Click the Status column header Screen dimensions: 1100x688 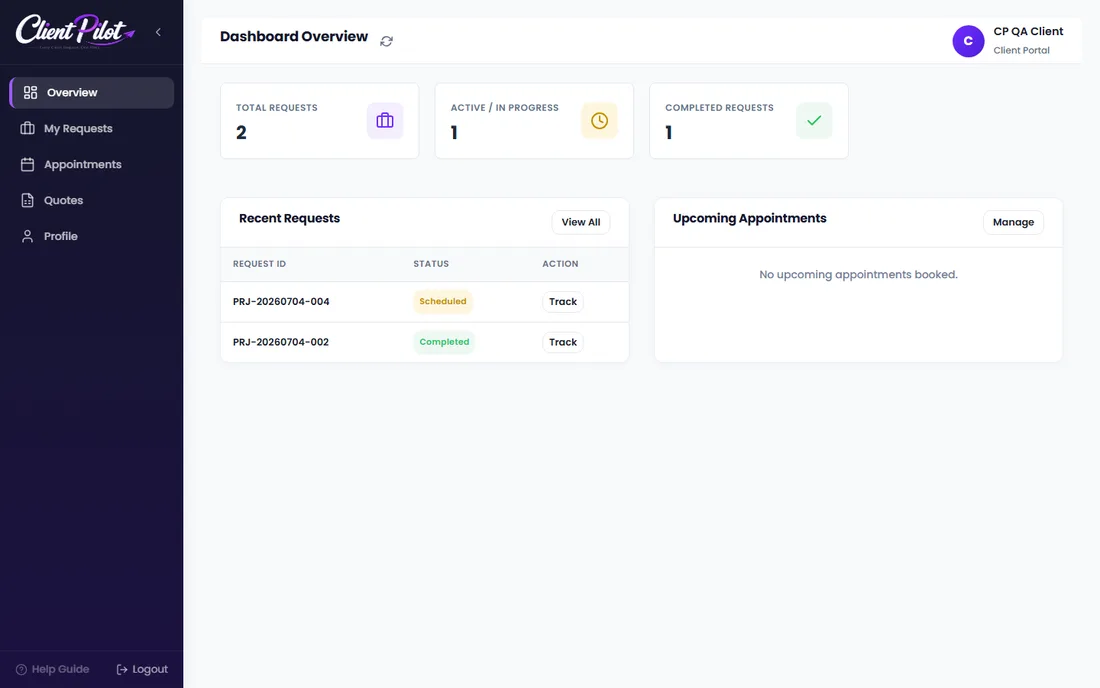click(x=431, y=264)
